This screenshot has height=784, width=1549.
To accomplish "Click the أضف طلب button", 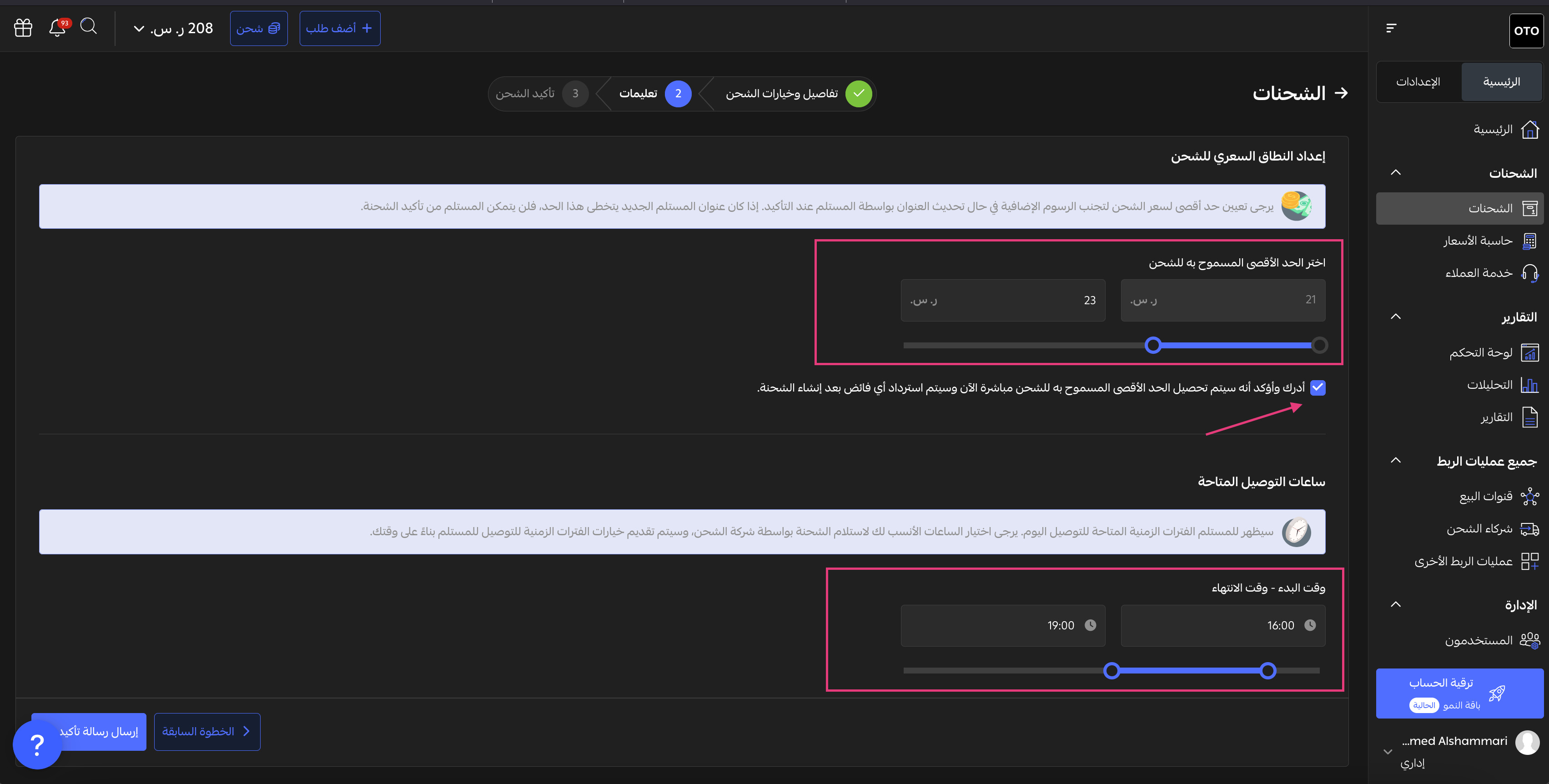I will click(x=340, y=28).
